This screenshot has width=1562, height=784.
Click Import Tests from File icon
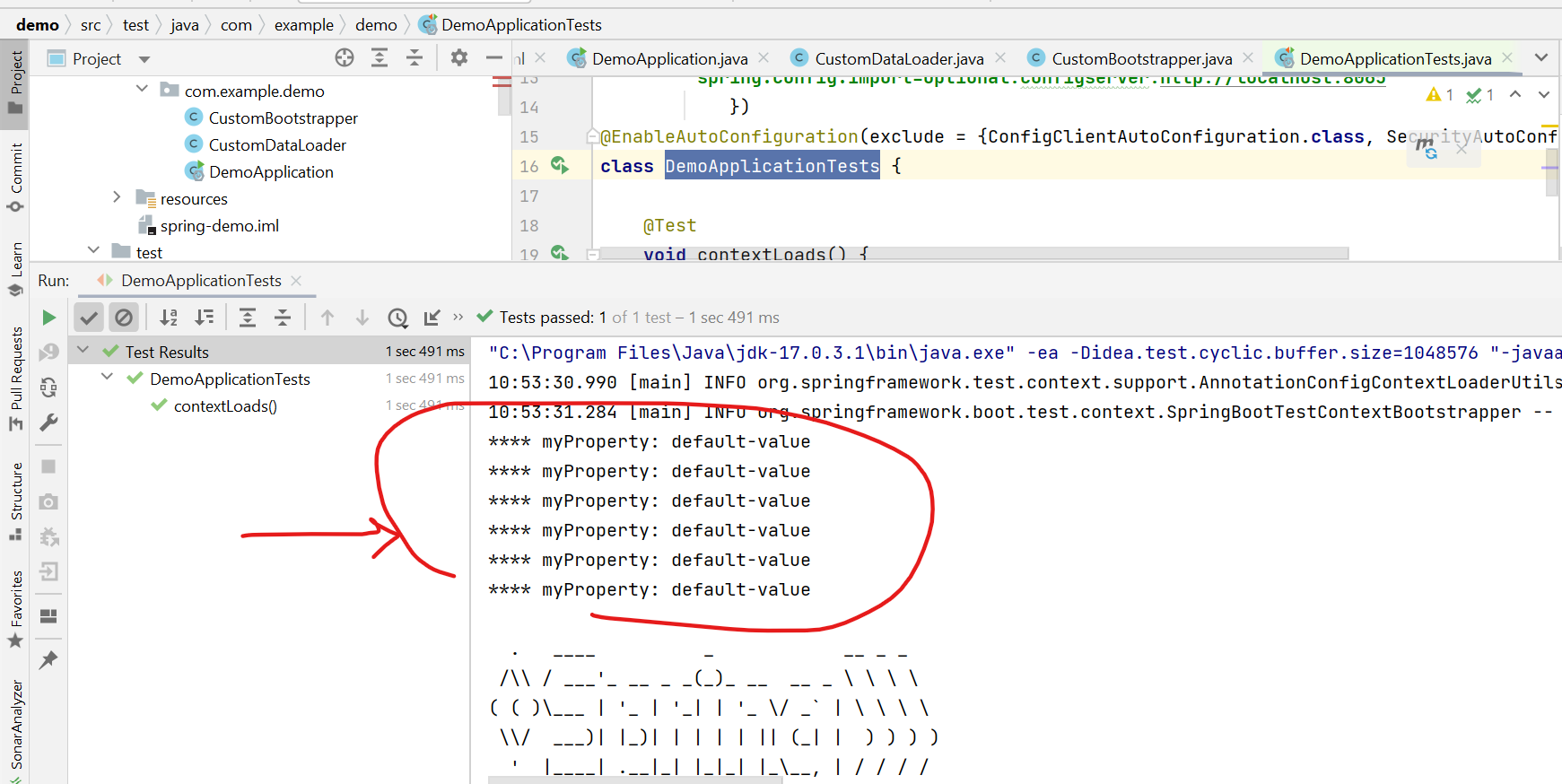tap(432, 318)
